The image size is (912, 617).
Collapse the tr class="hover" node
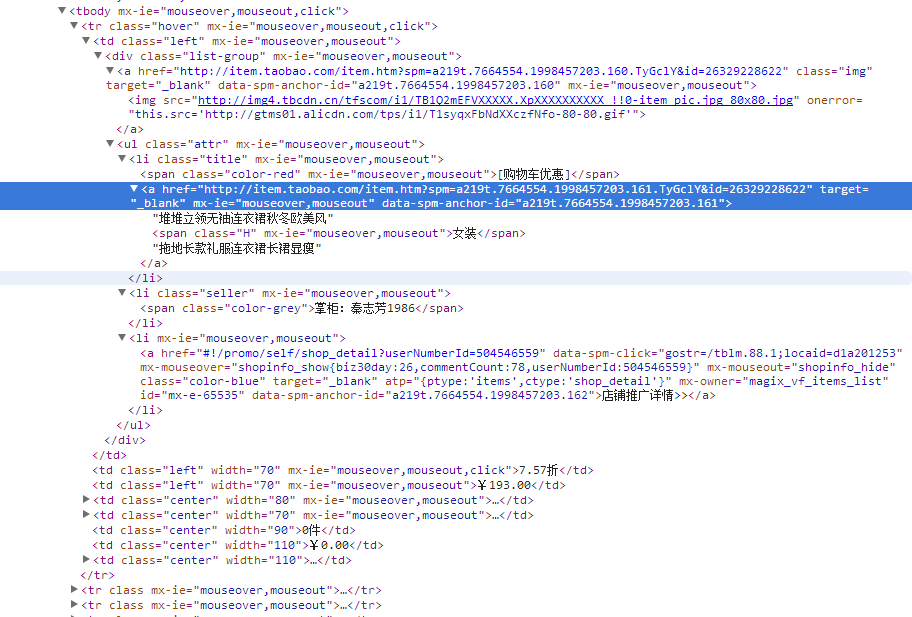click(x=74, y=26)
